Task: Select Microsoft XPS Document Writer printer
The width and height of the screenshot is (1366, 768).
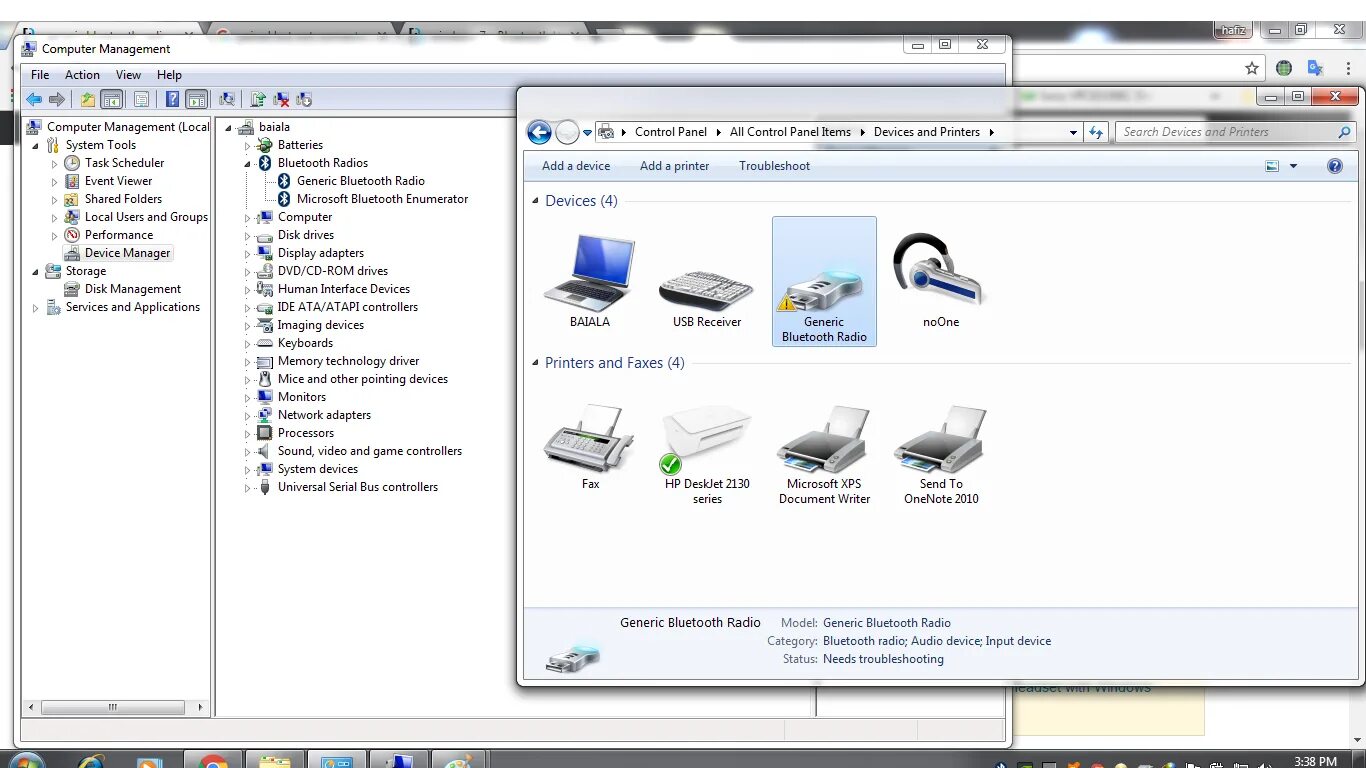Action: pos(824,454)
